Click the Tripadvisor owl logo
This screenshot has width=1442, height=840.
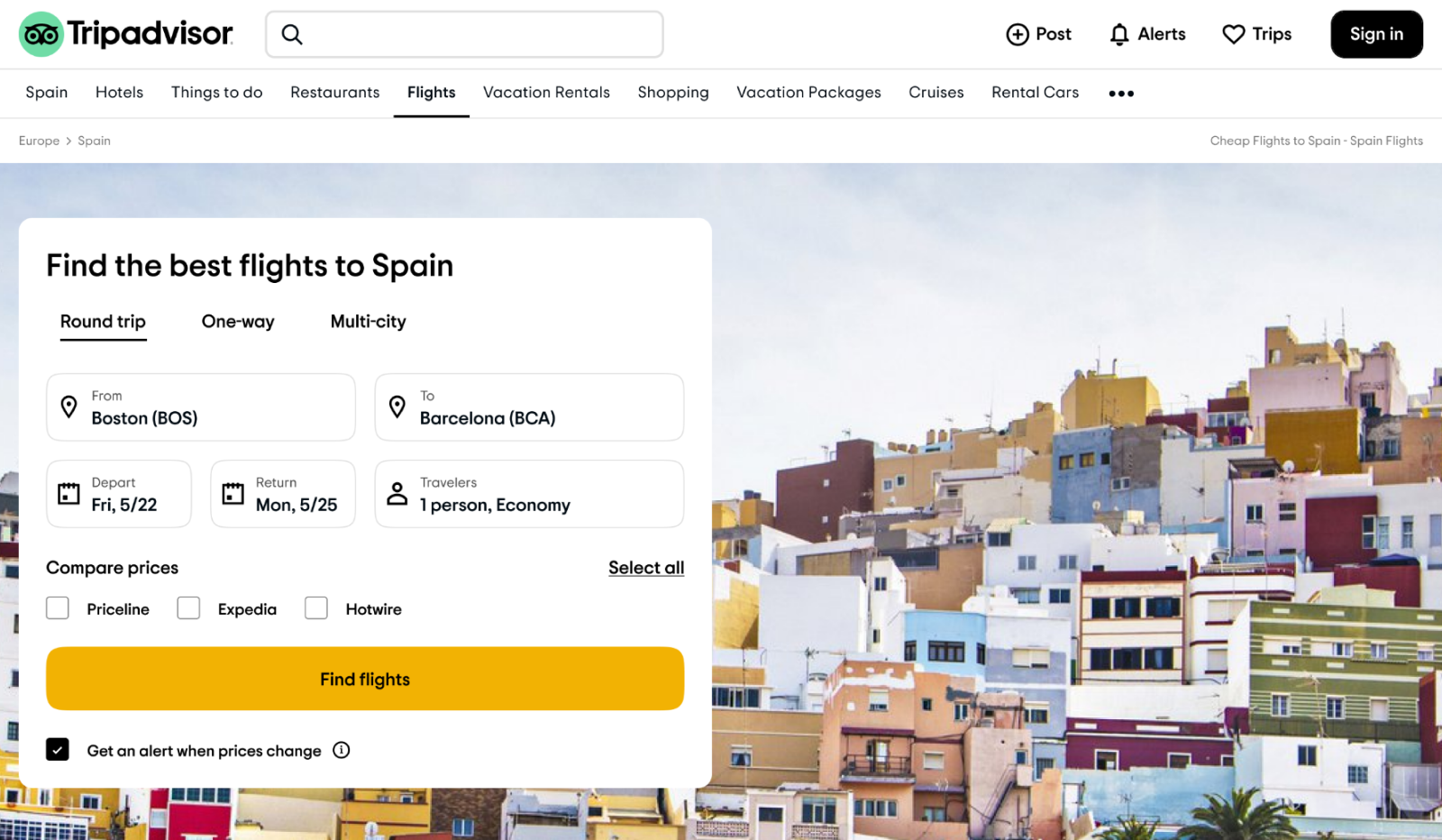pos(41,34)
